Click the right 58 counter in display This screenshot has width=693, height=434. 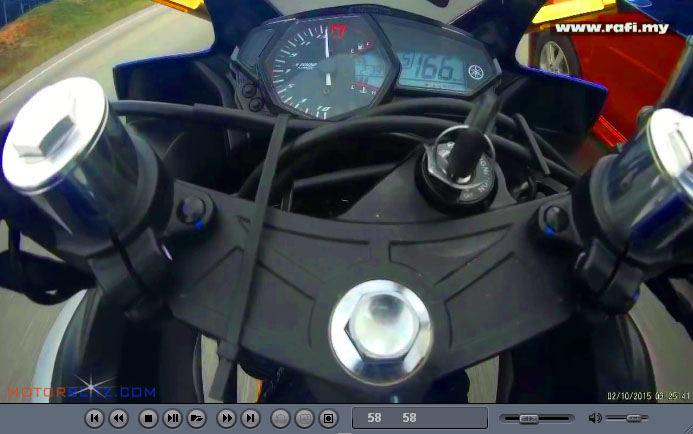[x=409, y=418]
